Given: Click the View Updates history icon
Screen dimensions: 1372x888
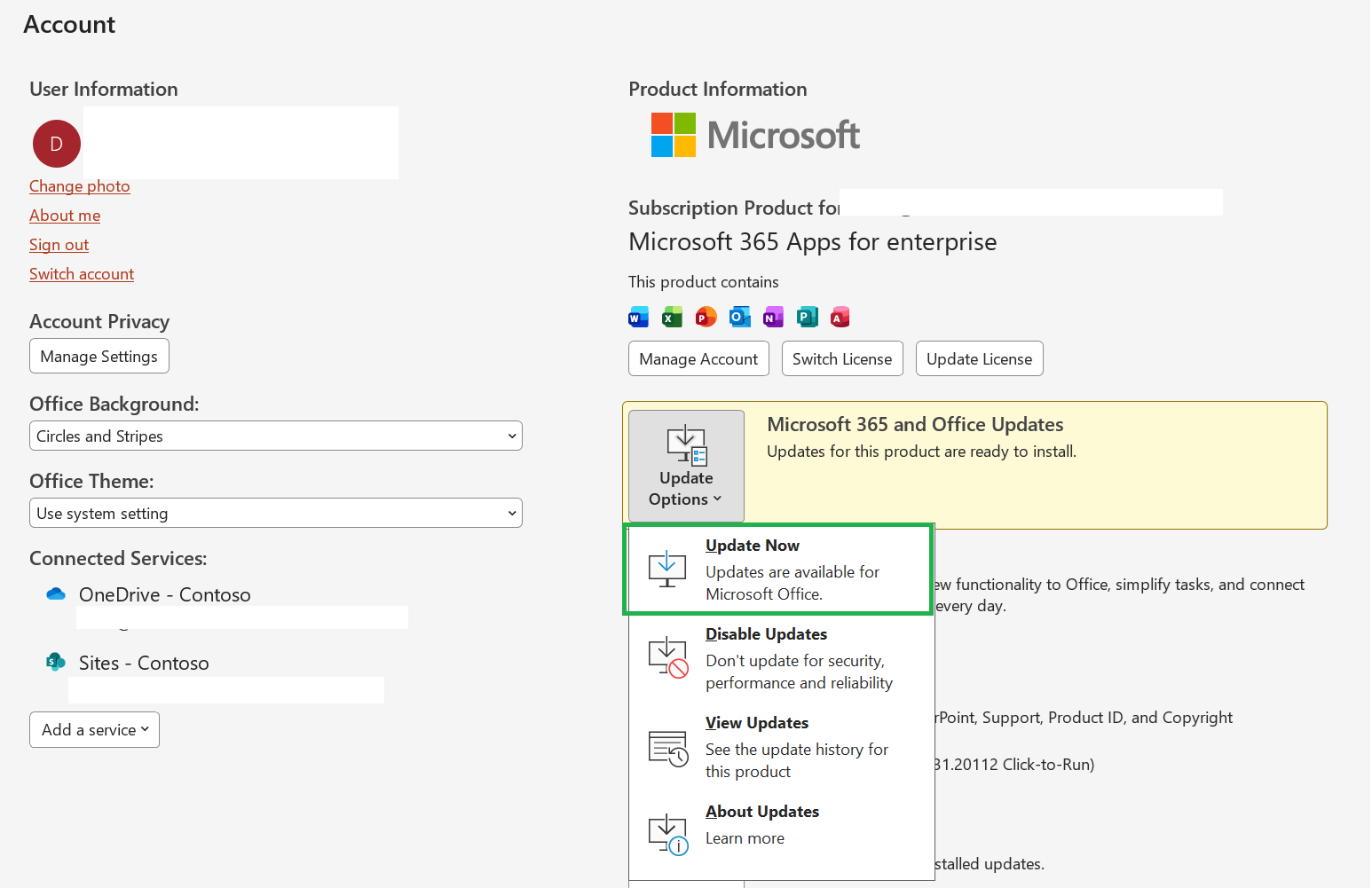Looking at the screenshot, I should (x=668, y=748).
